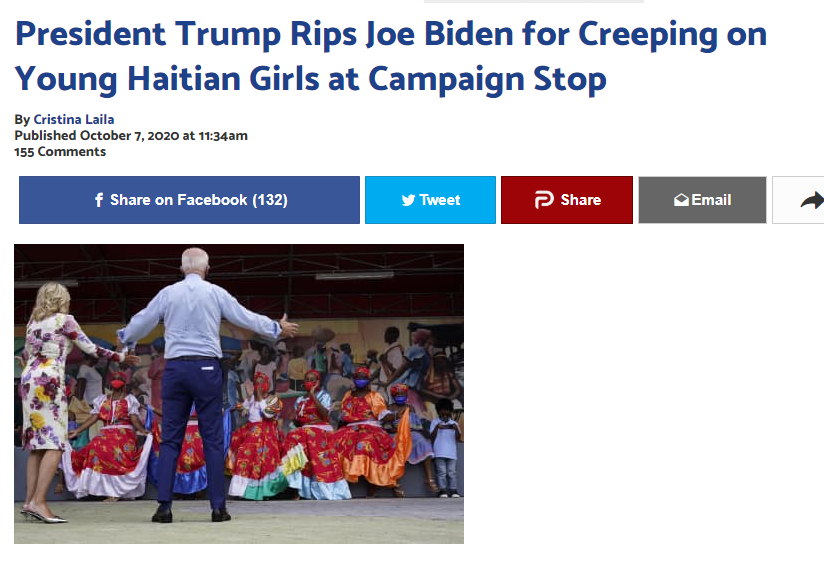Screen dimensions: 824x561
Task: Open the article photo of dancers
Action: point(239,393)
